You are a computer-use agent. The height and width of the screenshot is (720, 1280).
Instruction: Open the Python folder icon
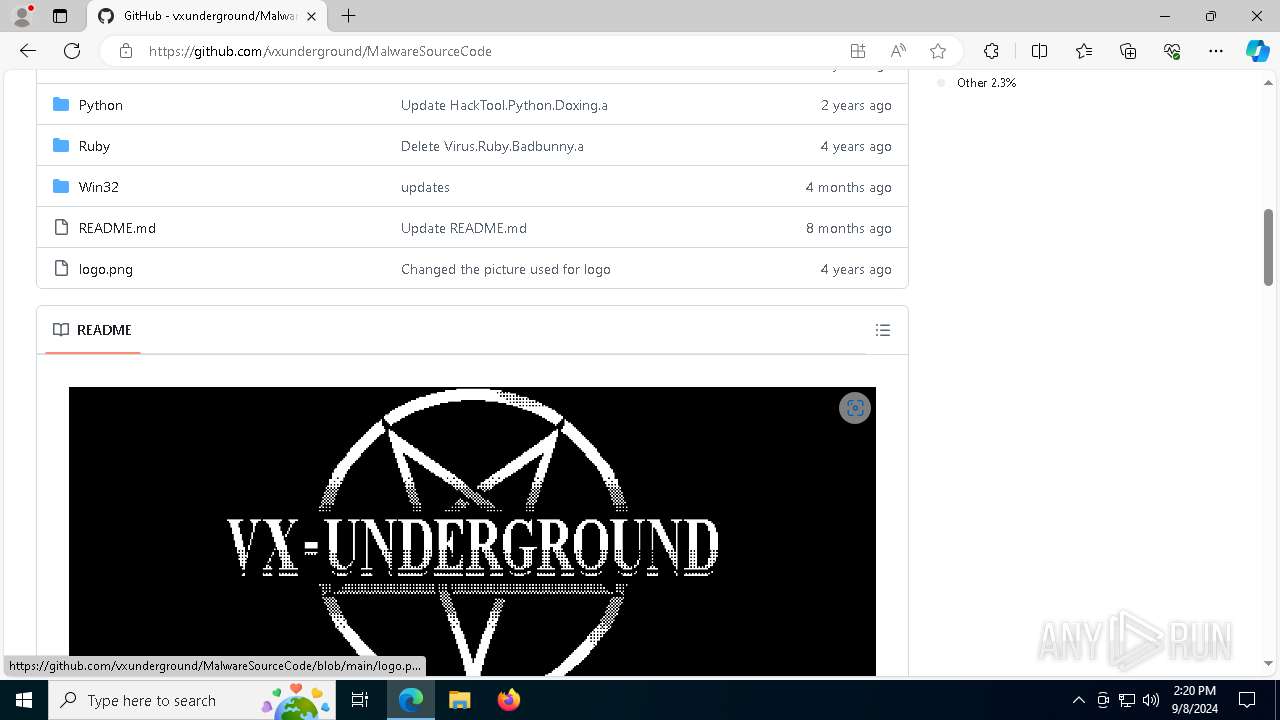(61, 105)
